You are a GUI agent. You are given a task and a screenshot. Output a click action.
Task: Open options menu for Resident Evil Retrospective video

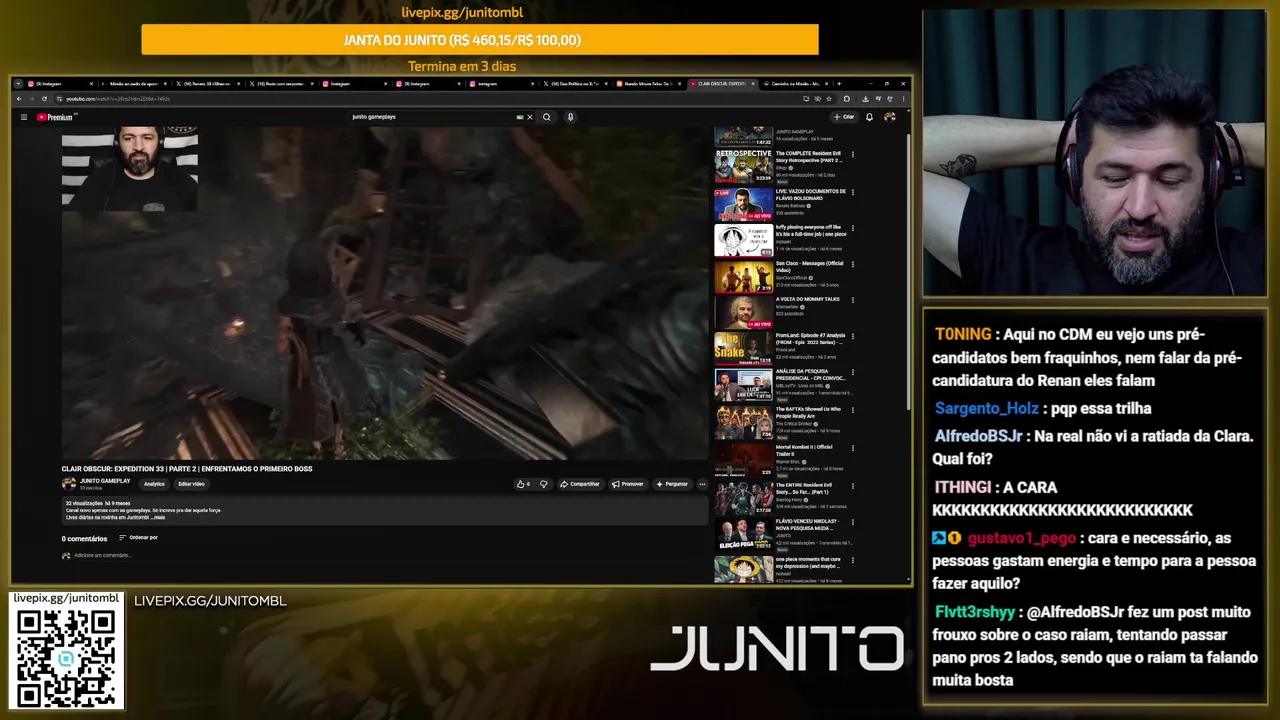click(853, 155)
